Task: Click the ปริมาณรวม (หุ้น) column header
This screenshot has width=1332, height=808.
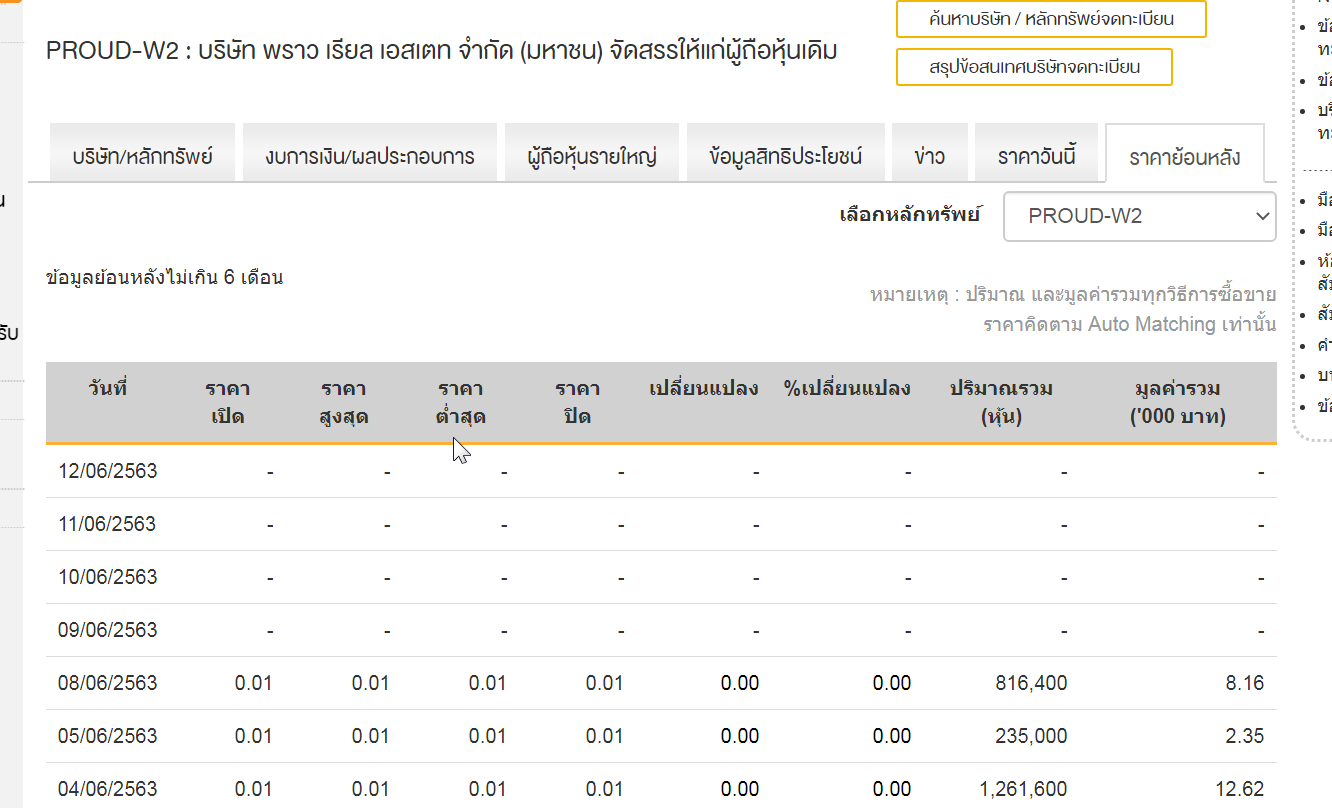Action: coord(1001,402)
